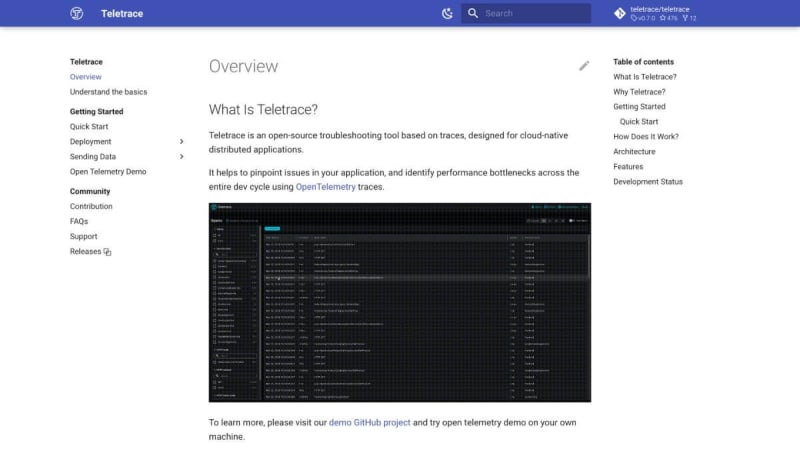Jump to Quick Start in table of contents
Screen dimensions: 800x453
point(639,121)
